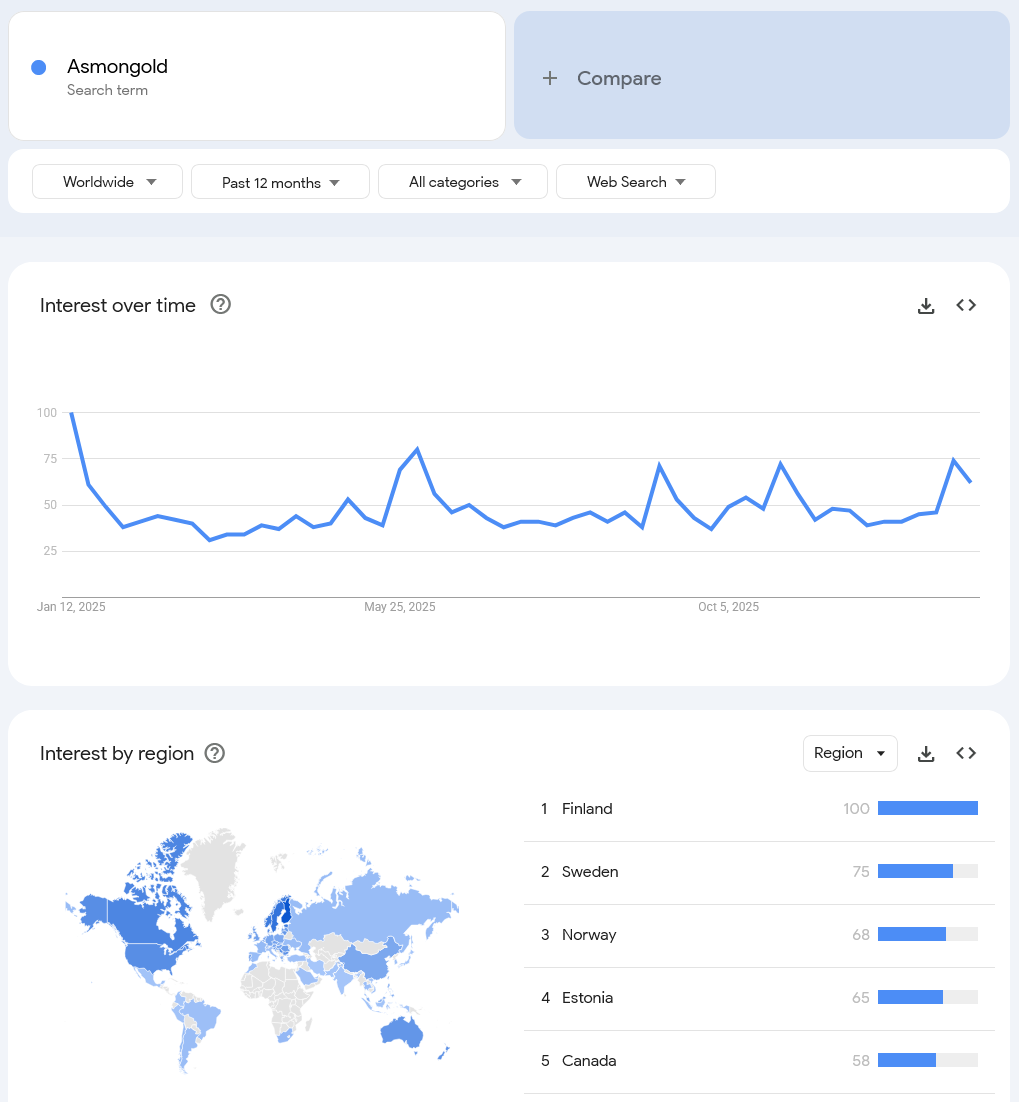Click the Interest over time heading
Viewport: 1019px width, 1102px height.
click(117, 306)
